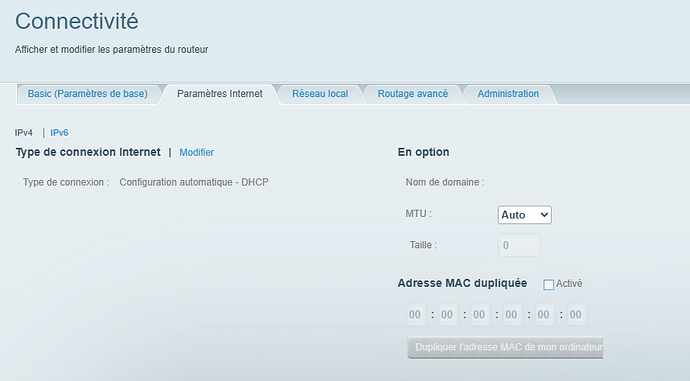Open the Basic (Paramètres de base) tab
Image resolution: width=690 pixels, height=381 pixels.
click(x=88, y=94)
